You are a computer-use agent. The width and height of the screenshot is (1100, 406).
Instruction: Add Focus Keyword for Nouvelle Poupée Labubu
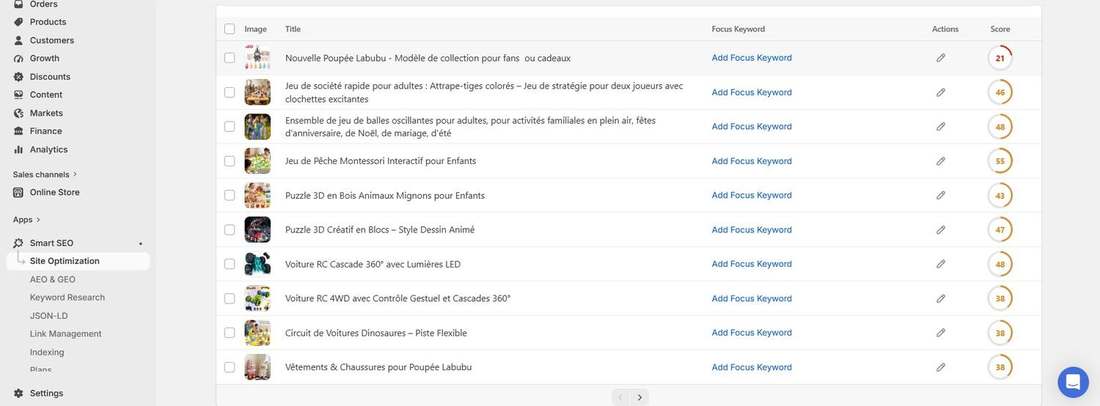pos(751,57)
